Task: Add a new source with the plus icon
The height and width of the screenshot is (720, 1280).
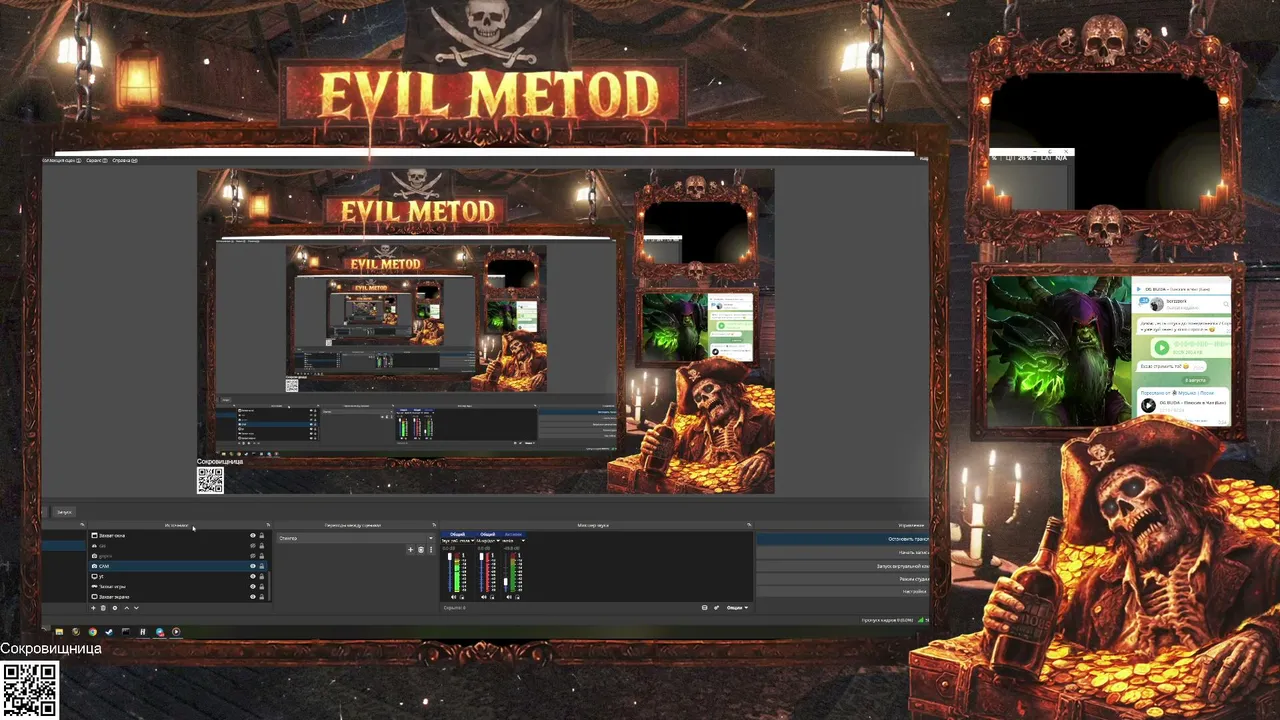Action: click(x=94, y=608)
